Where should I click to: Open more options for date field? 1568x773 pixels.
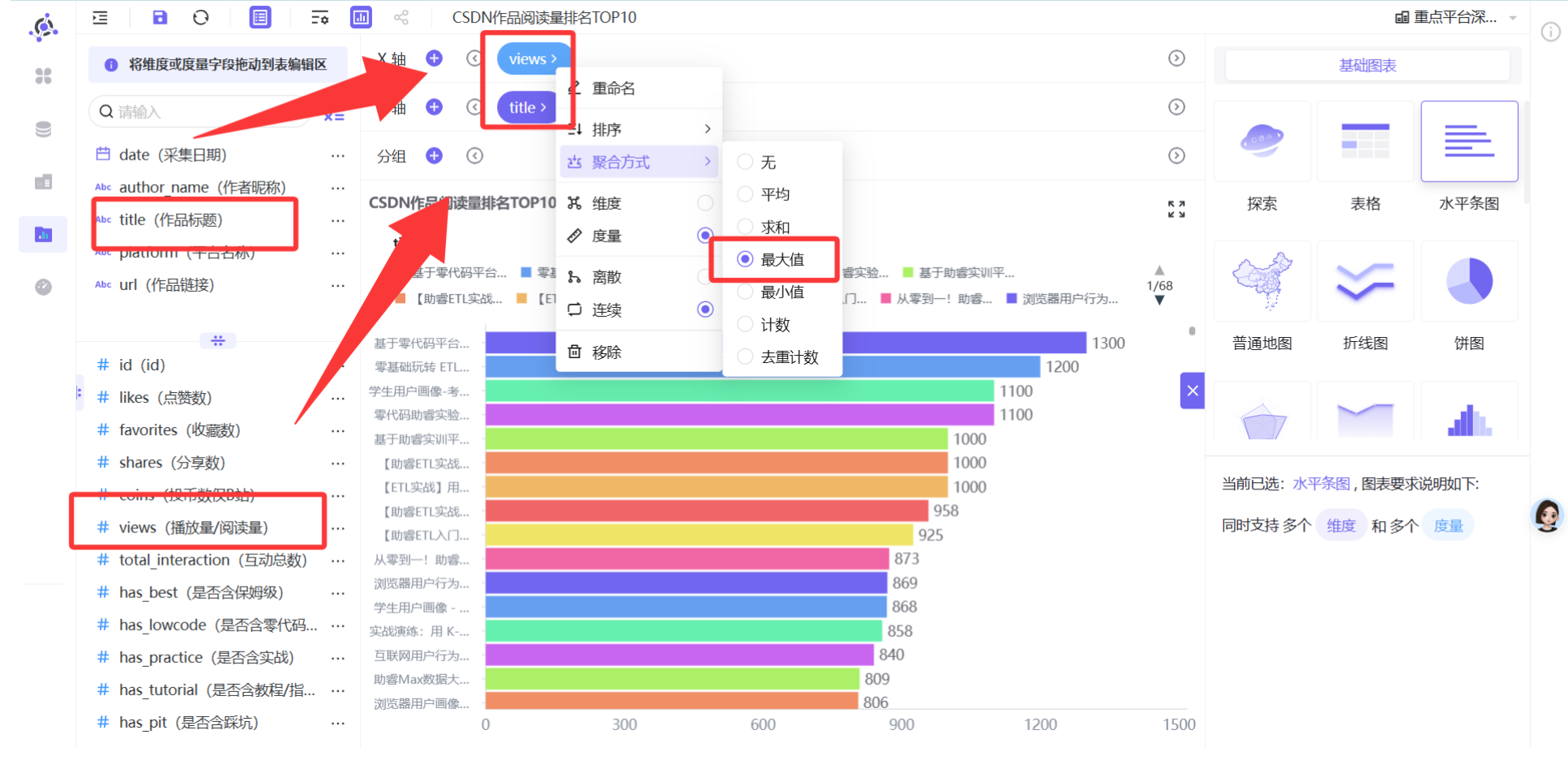pos(338,156)
